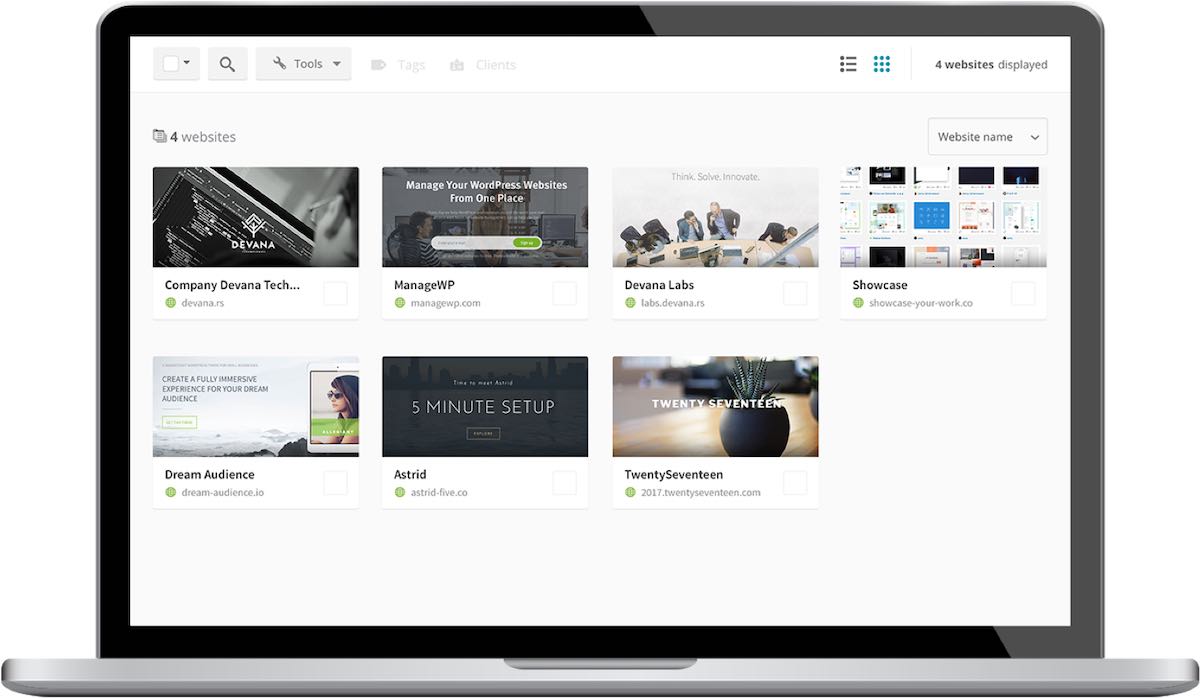Open the search magnifier icon
Screen dimensions: 1200x698
click(x=227, y=63)
